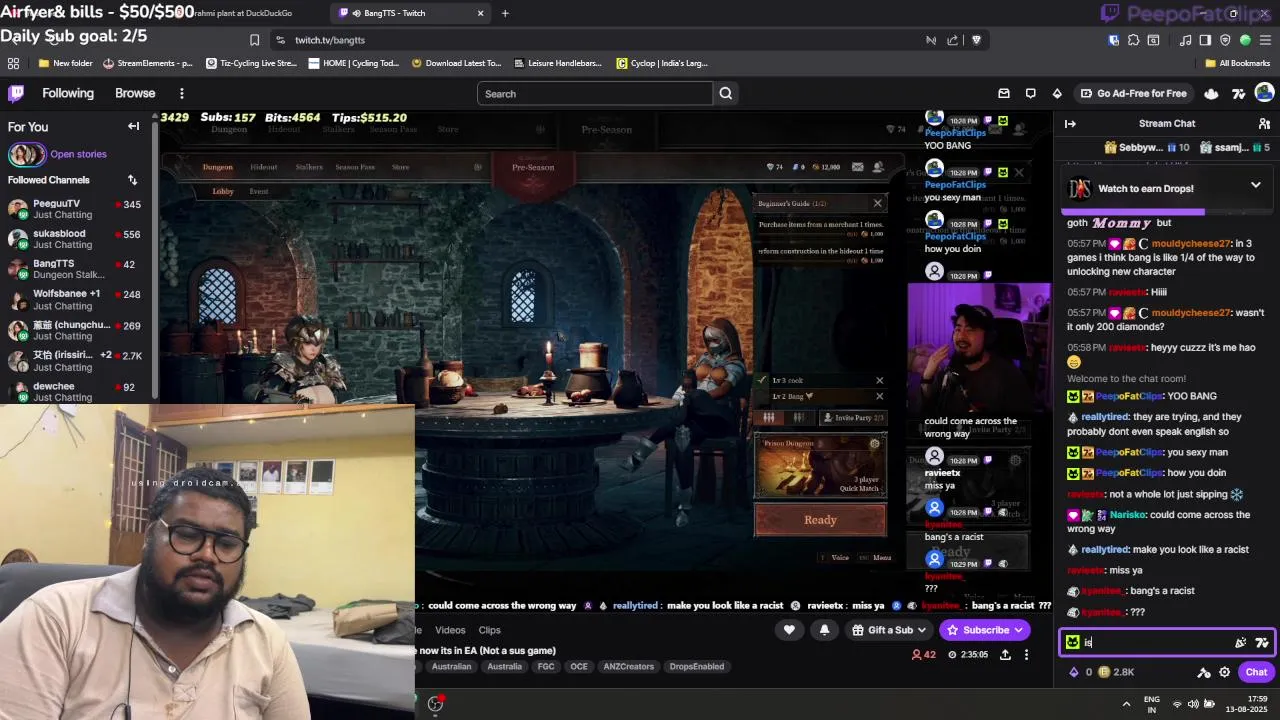The width and height of the screenshot is (1280, 720).
Task: Open browser extensions puzzle icon
Action: pyautogui.click(x=1133, y=40)
